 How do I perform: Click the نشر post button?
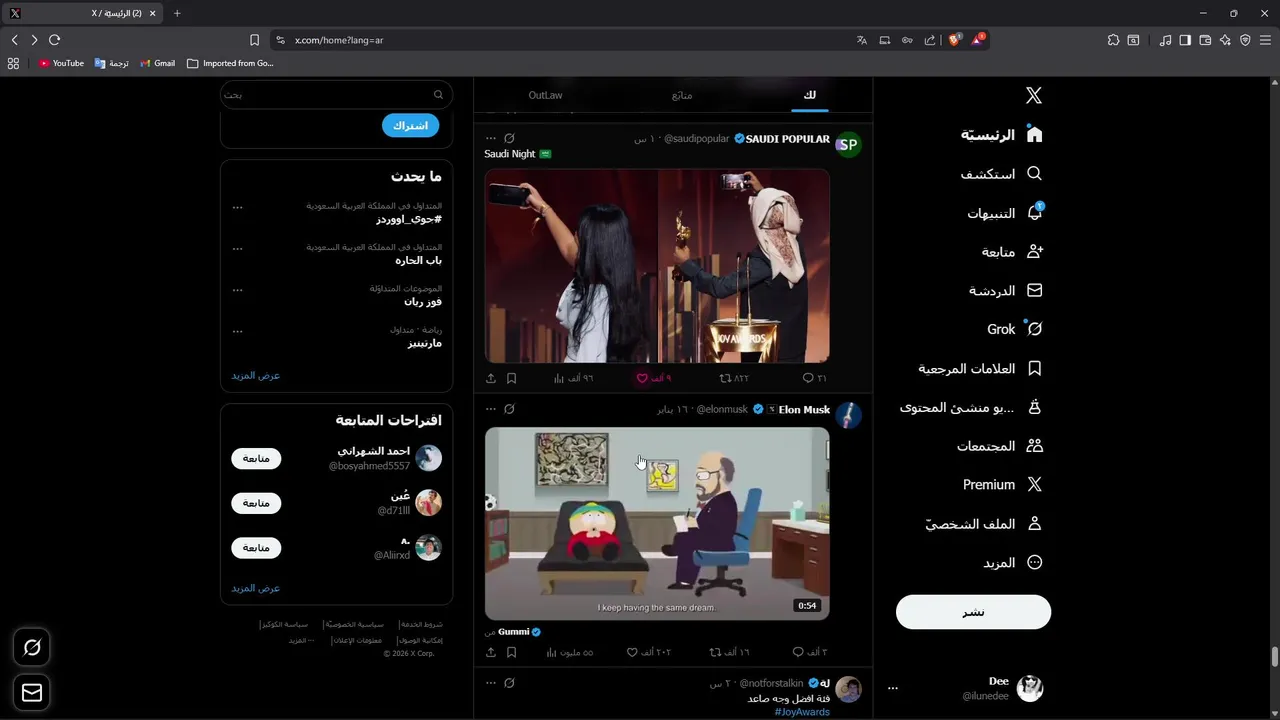tap(973, 612)
